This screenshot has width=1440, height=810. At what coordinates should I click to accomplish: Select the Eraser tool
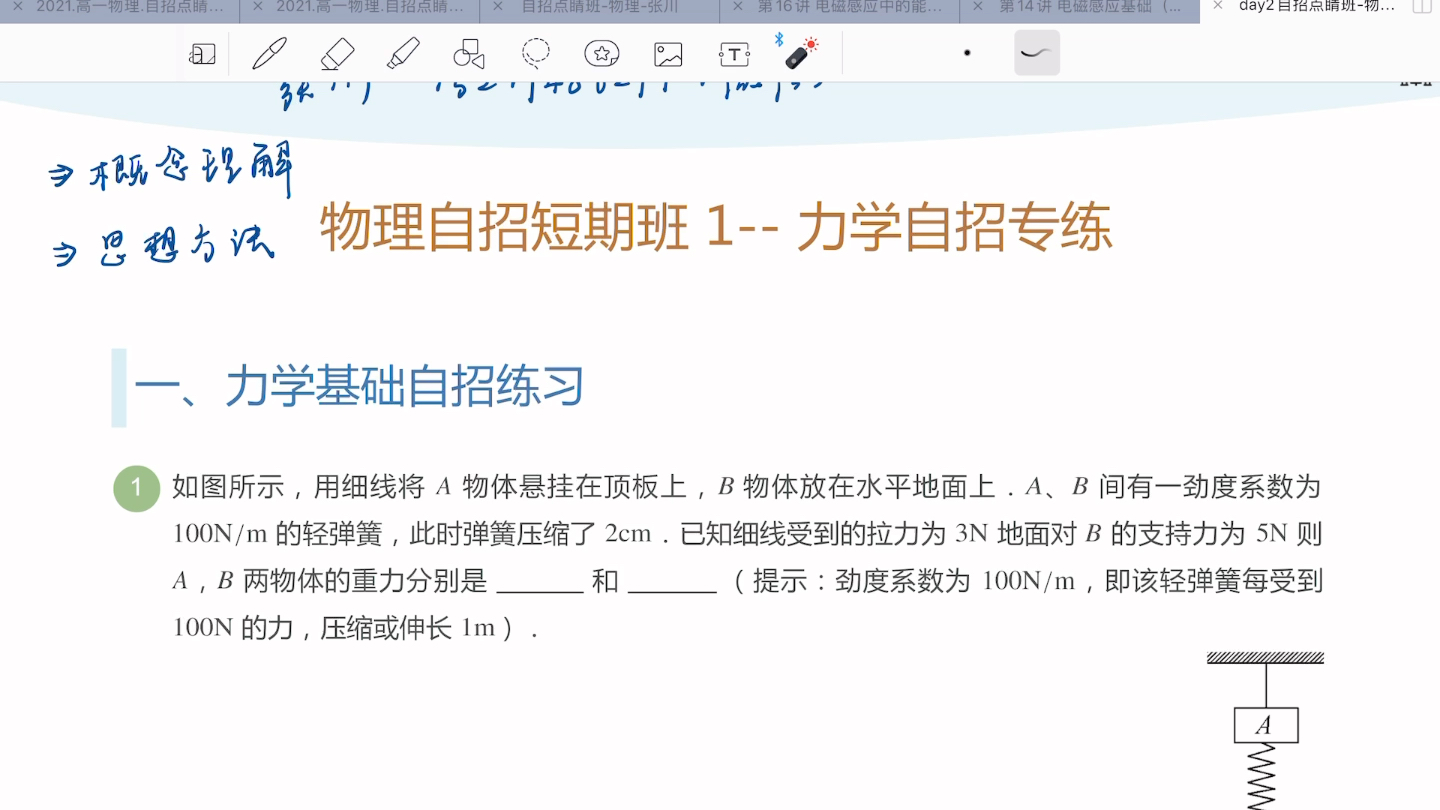337,53
